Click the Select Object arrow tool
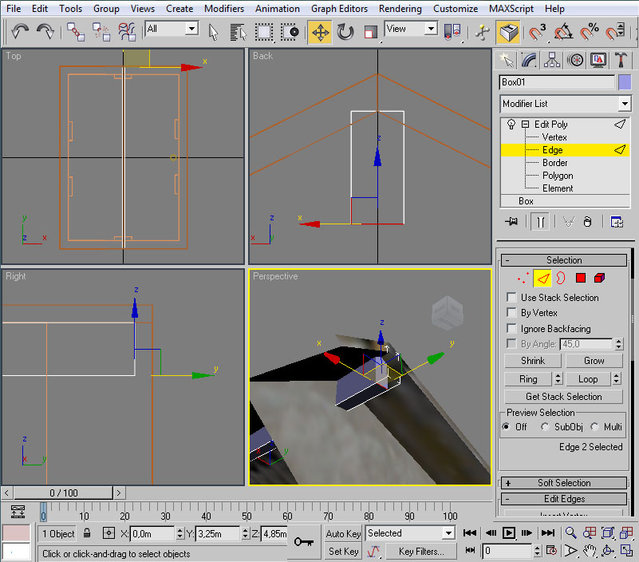This screenshot has height=562, width=639. (x=214, y=31)
